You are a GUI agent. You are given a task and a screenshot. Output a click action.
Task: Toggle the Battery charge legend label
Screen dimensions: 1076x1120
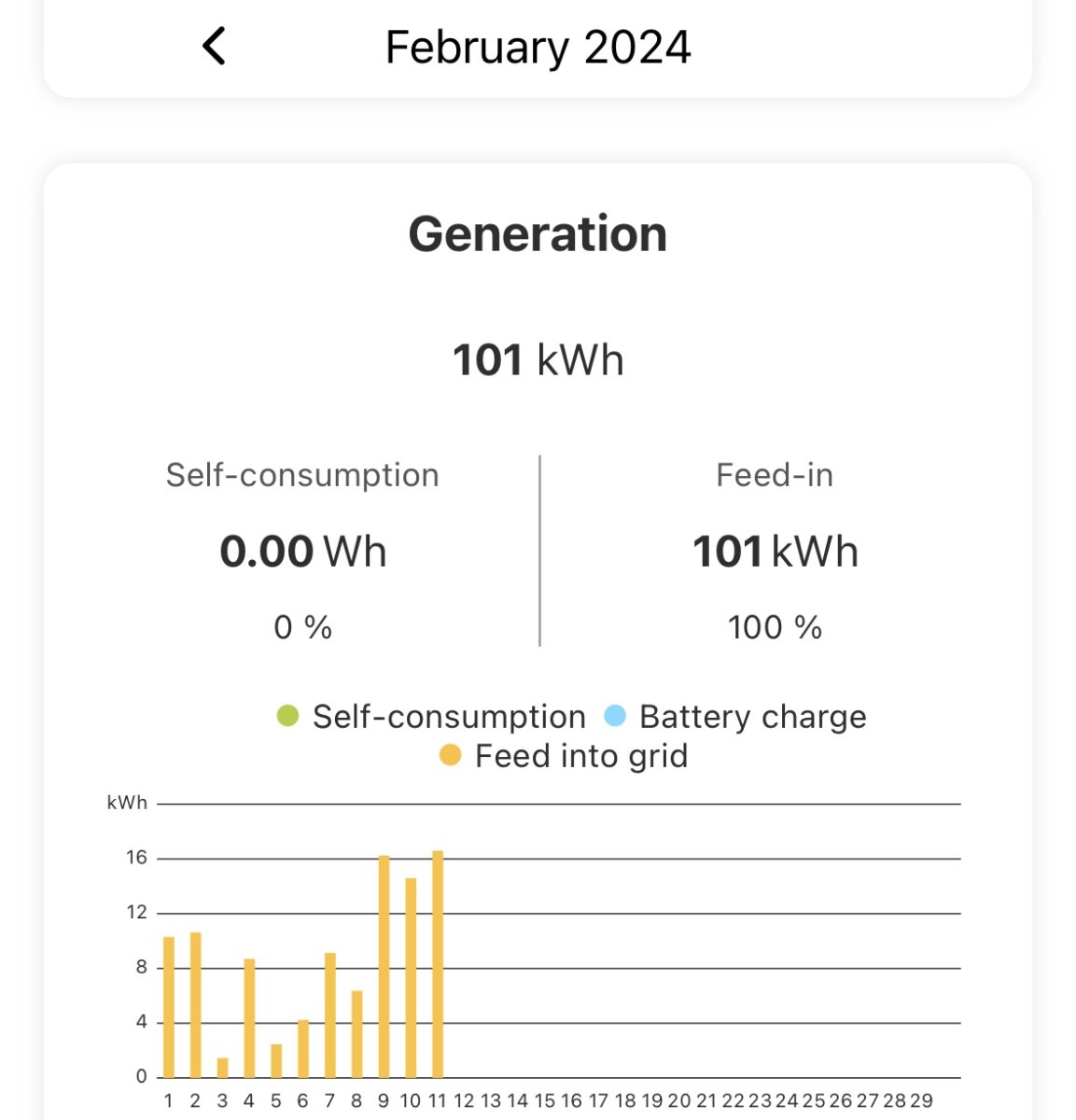752,717
